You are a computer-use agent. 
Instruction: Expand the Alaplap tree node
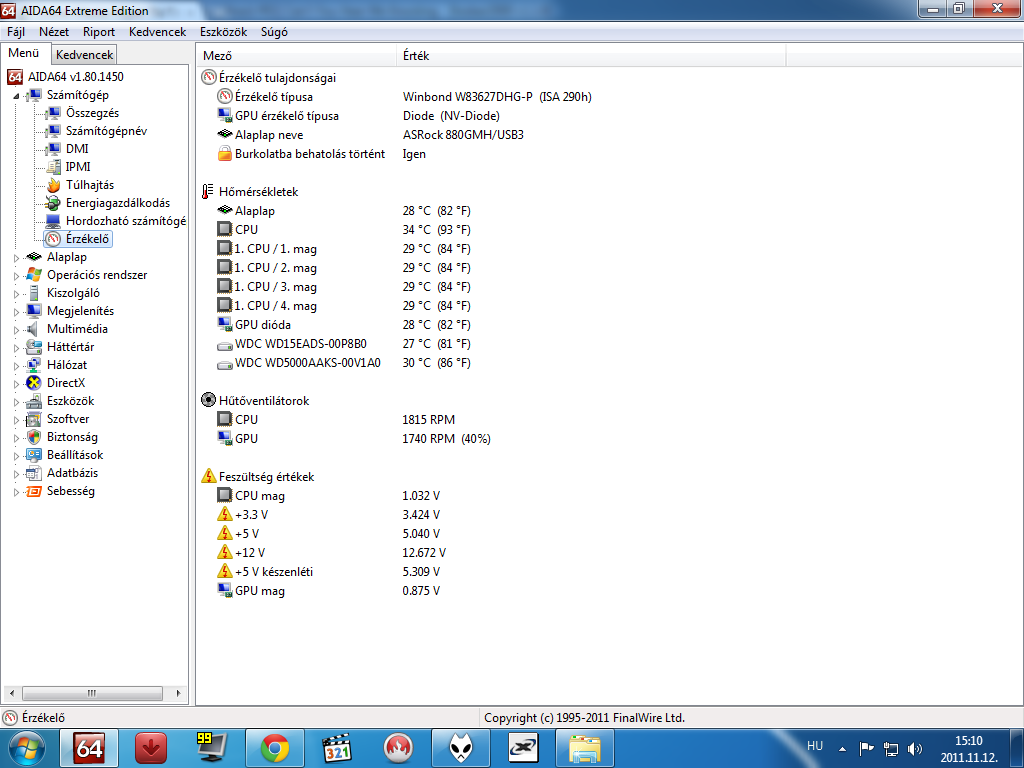16,258
